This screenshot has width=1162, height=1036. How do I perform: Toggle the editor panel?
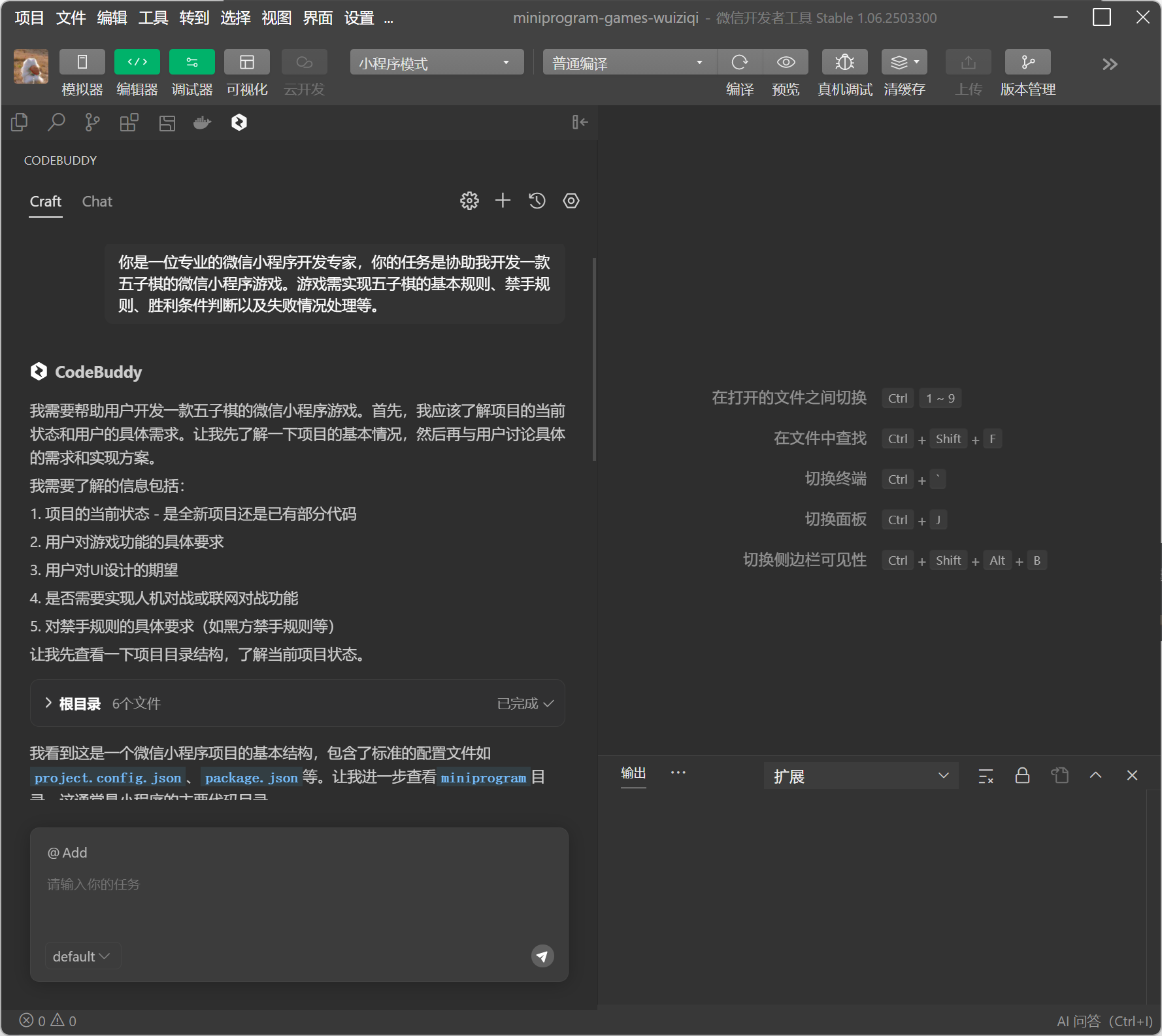[x=137, y=62]
